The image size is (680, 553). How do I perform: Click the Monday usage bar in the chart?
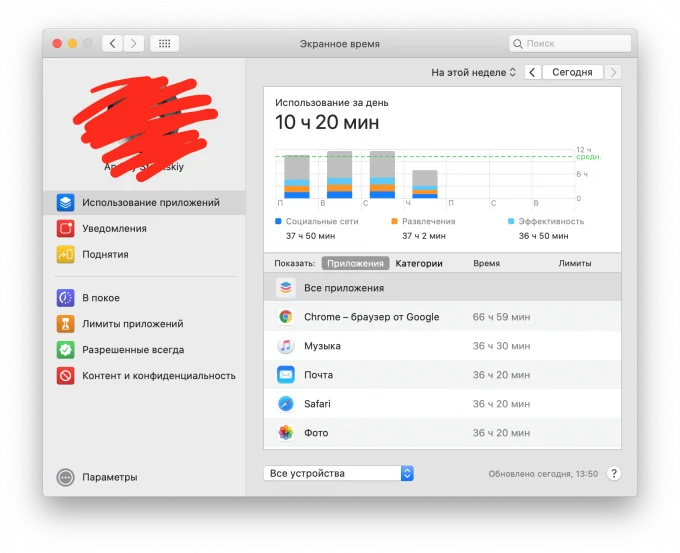297,177
